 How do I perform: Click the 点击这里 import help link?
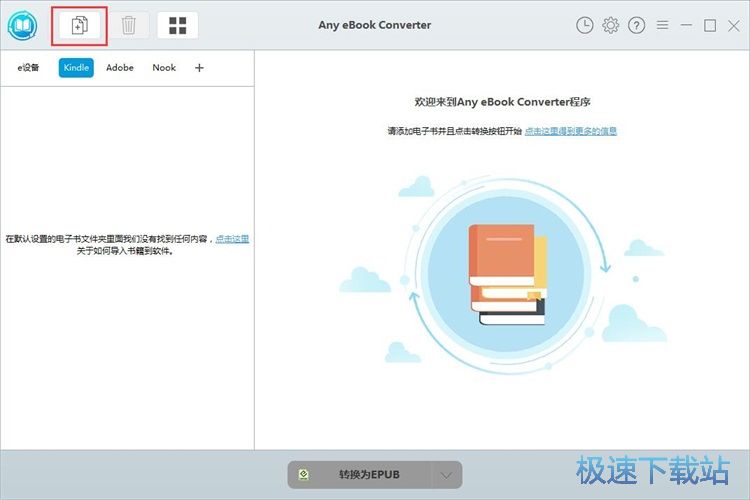[x=232, y=239]
